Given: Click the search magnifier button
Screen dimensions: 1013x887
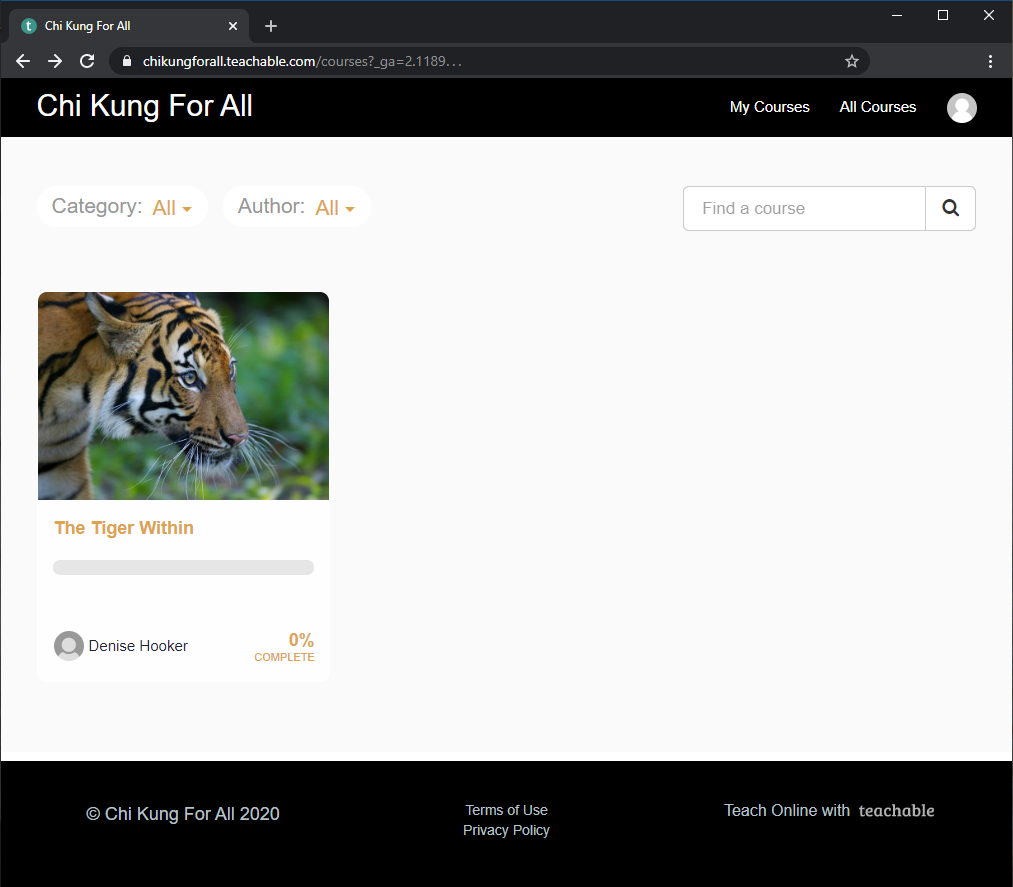Looking at the screenshot, I should click(950, 208).
